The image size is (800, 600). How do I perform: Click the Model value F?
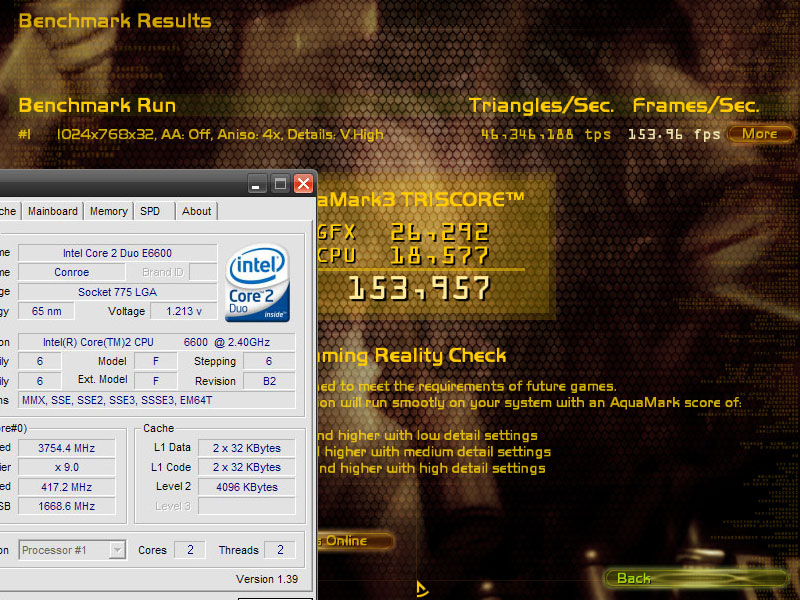(156, 361)
